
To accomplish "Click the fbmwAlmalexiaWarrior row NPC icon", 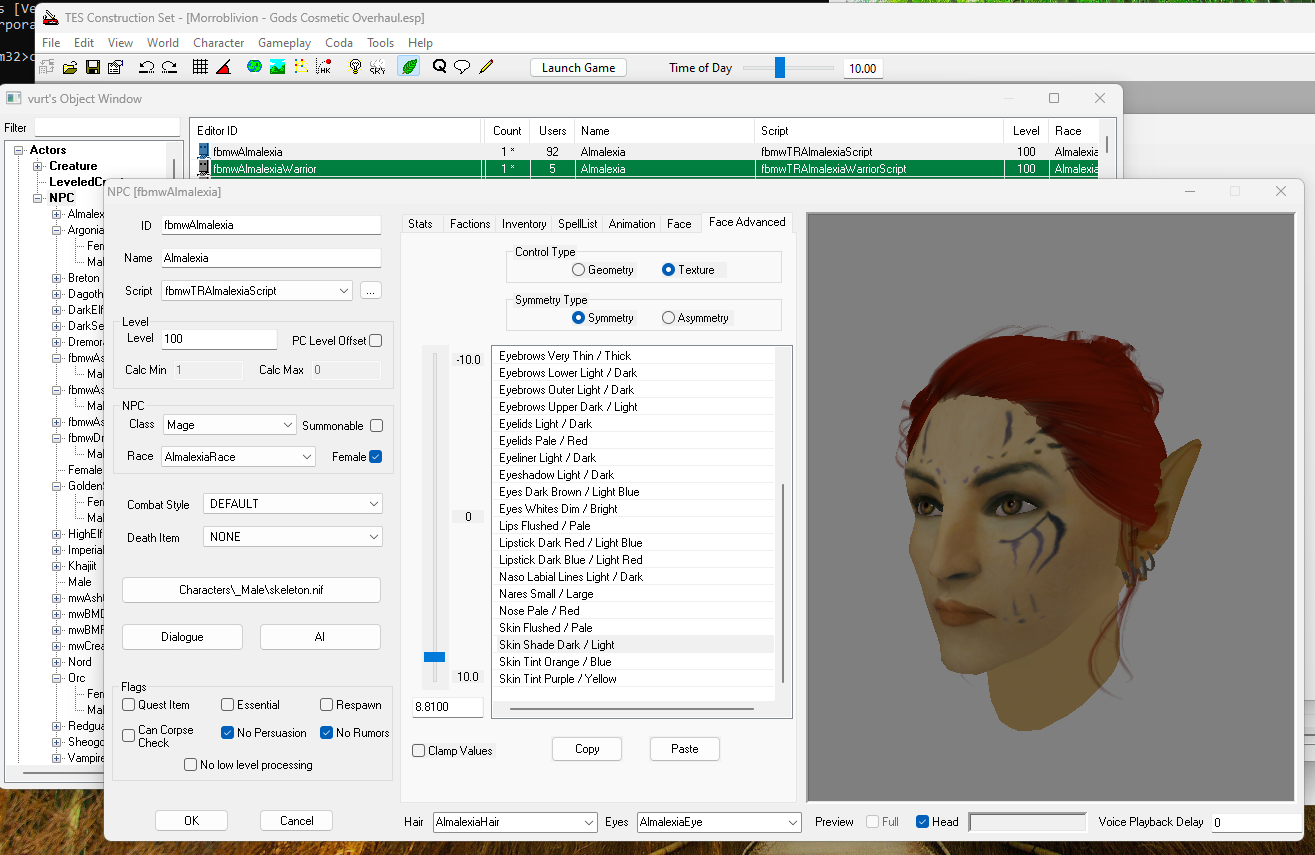I will point(204,169).
